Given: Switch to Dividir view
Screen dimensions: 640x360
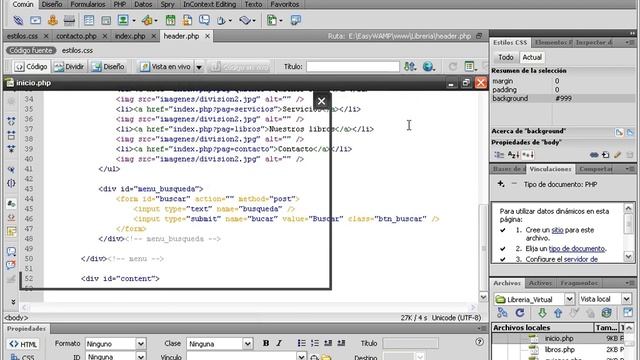Looking at the screenshot, I should pos(69,67).
